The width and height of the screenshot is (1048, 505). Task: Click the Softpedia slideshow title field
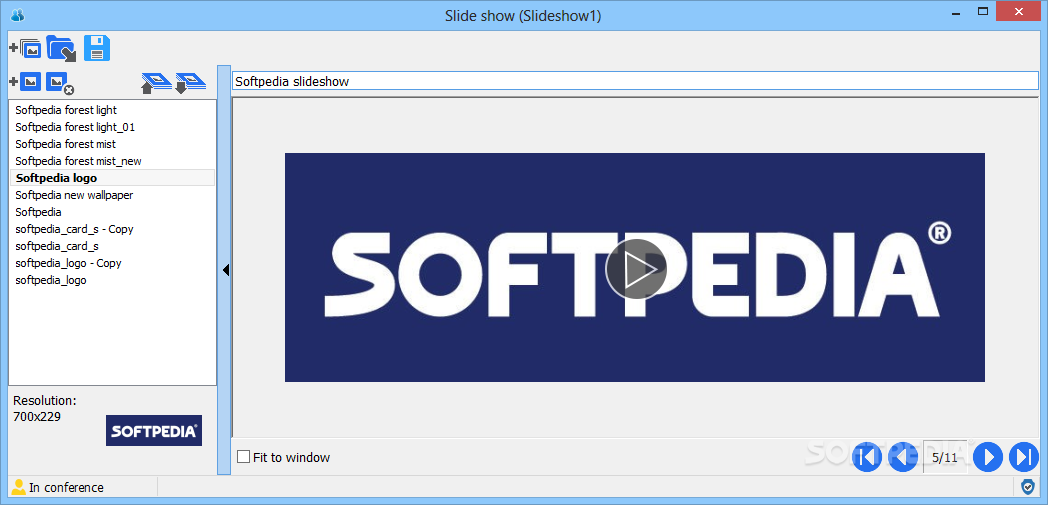635,81
